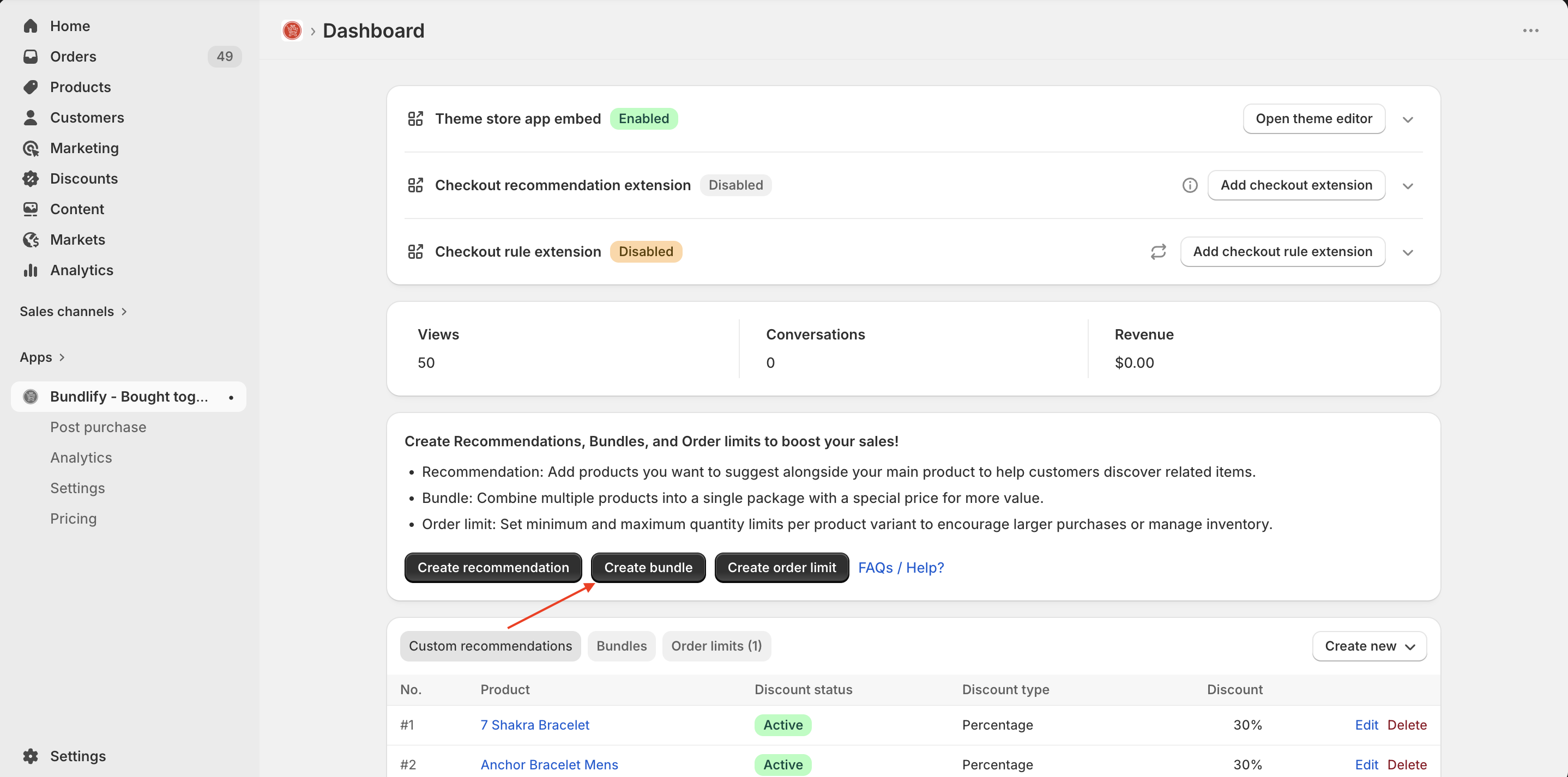Open the three-dot more options menu
Screen dimensions: 1568x777
pyautogui.click(x=1530, y=31)
